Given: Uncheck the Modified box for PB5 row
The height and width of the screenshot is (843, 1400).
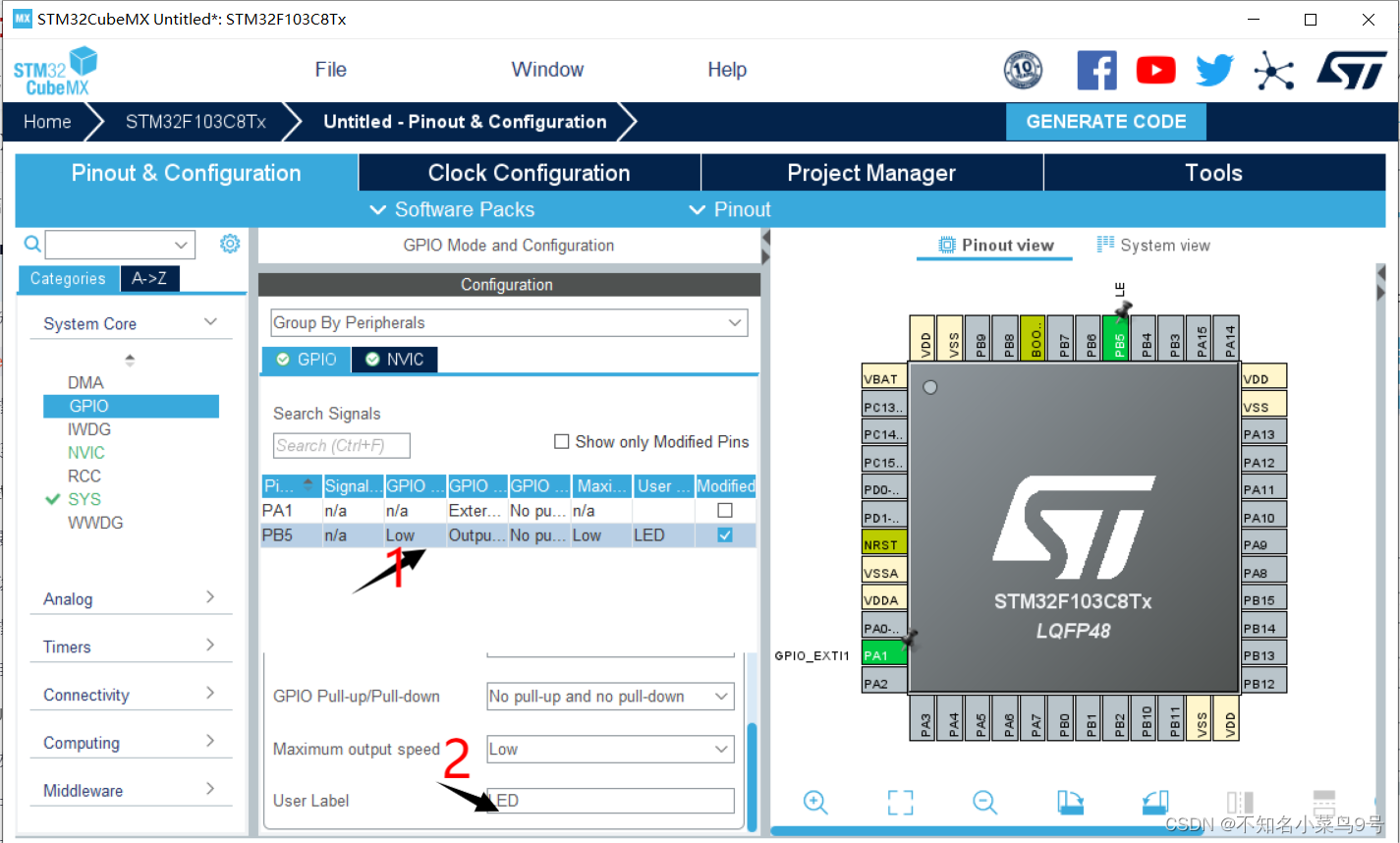Looking at the screenshot, I should 725,535.
